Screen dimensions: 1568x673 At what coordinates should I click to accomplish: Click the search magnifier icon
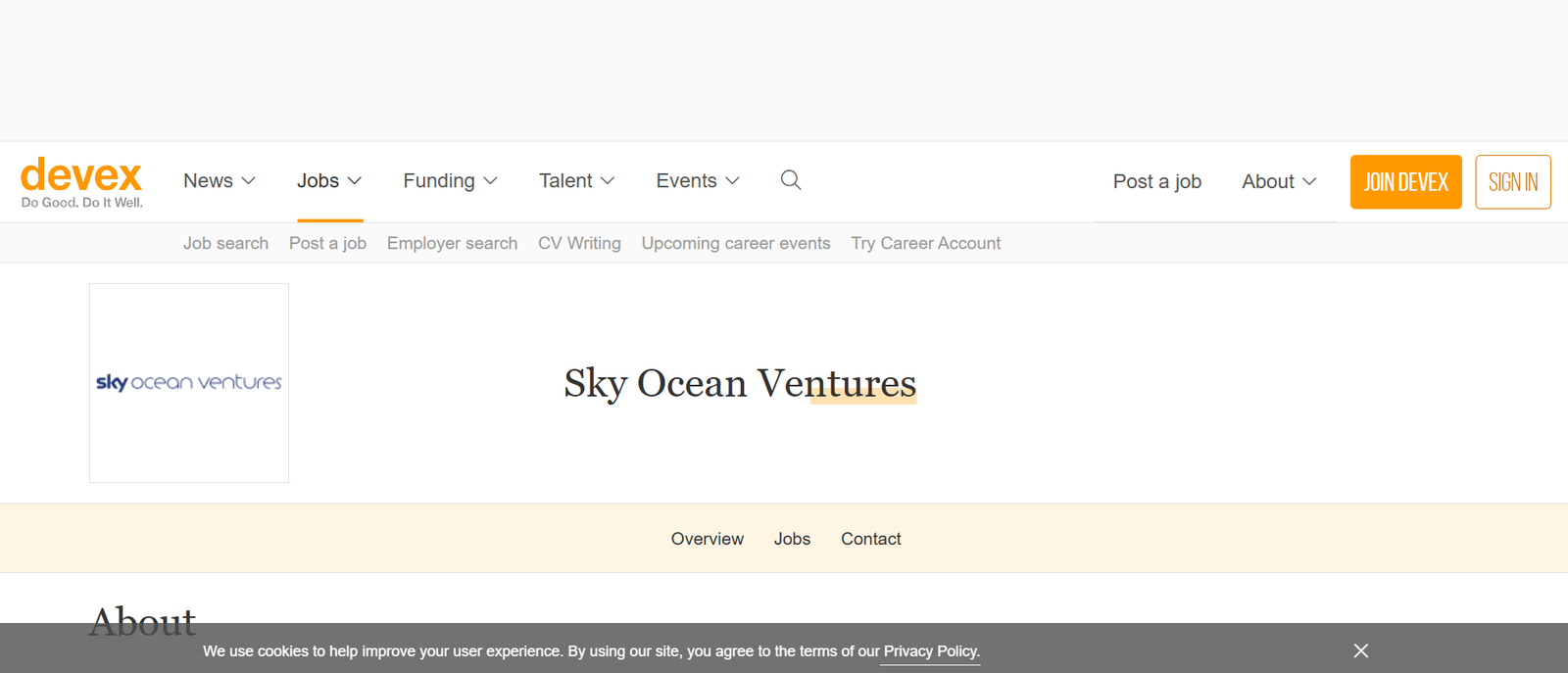point(791,180)
